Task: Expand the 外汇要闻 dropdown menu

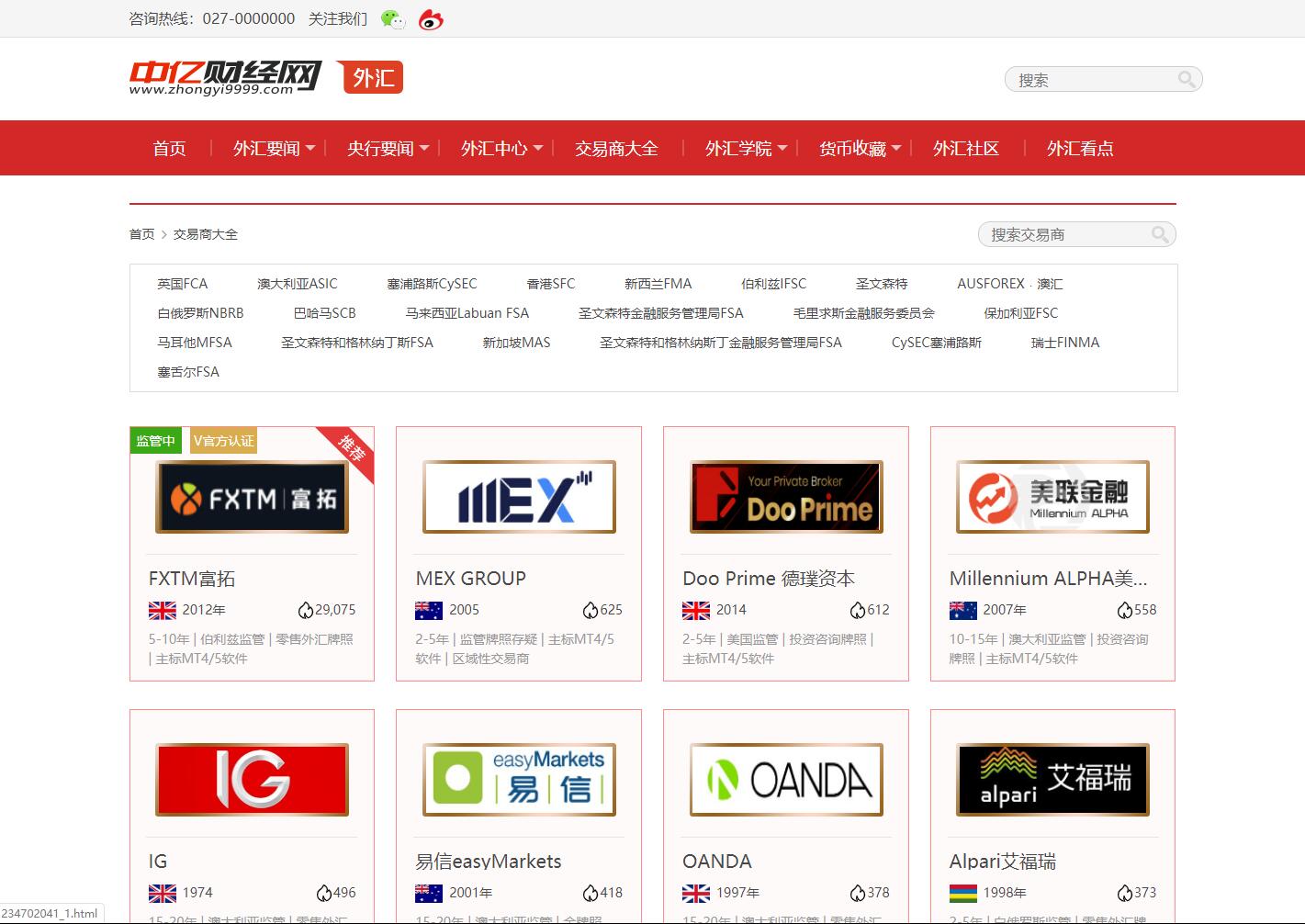Action: coord(274,149)
